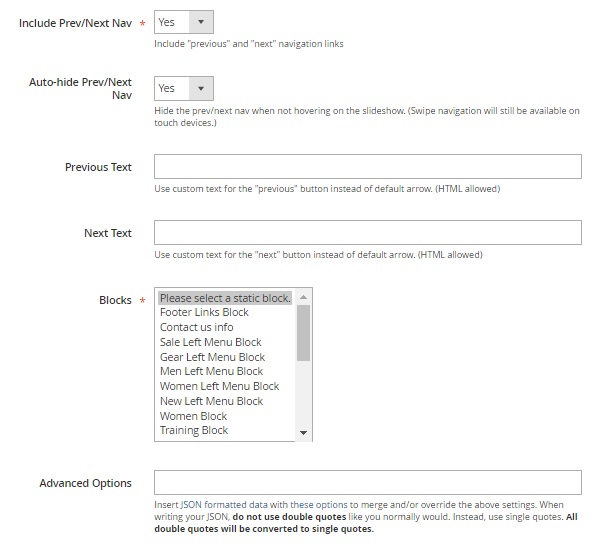Image resolution: width=613 pixels, height=551 pixels.
Task: Choose Women Left Menu Block
Action: (219, 386)
